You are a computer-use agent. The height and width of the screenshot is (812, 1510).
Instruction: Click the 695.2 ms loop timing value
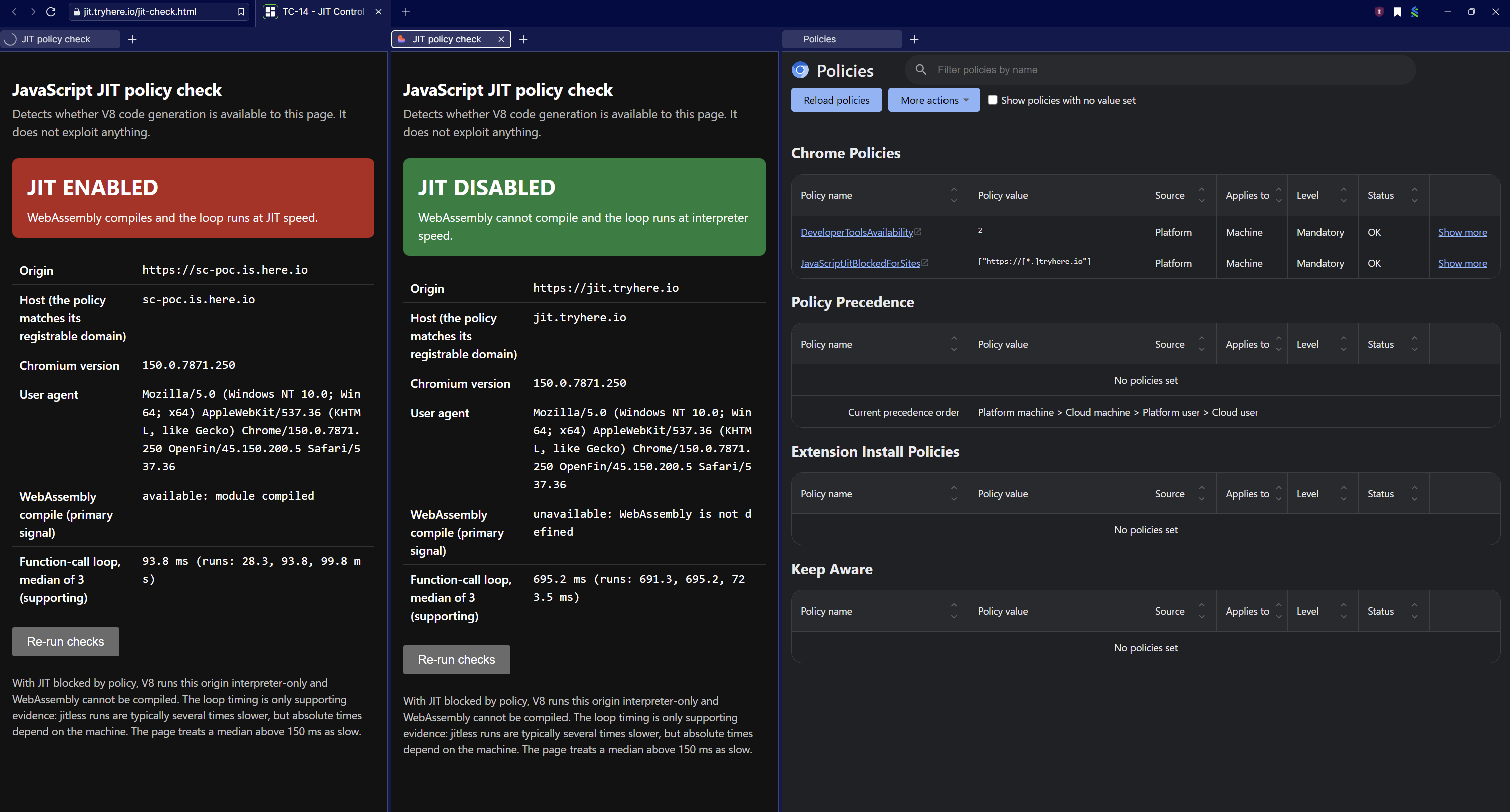click(x=639, y=588)
